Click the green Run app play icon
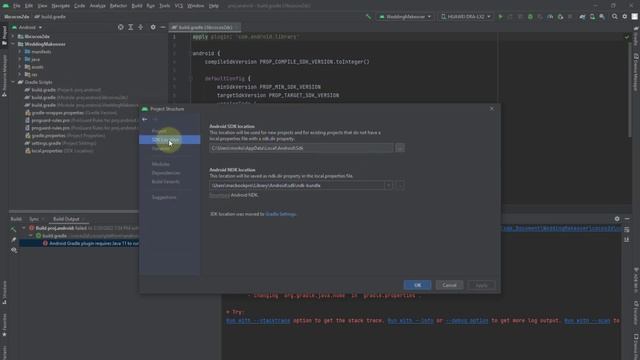 [500, 17]
